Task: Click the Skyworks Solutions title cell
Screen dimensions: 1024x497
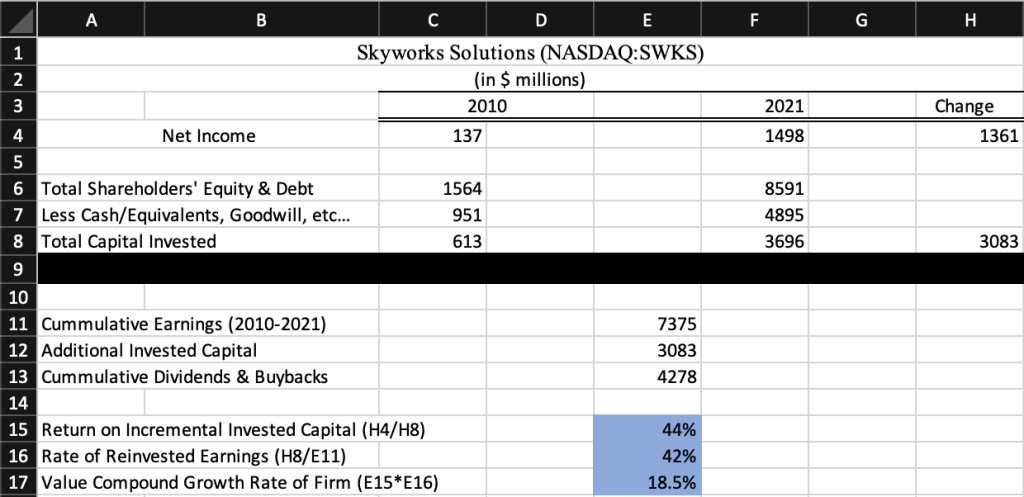Action: (530, 53)
